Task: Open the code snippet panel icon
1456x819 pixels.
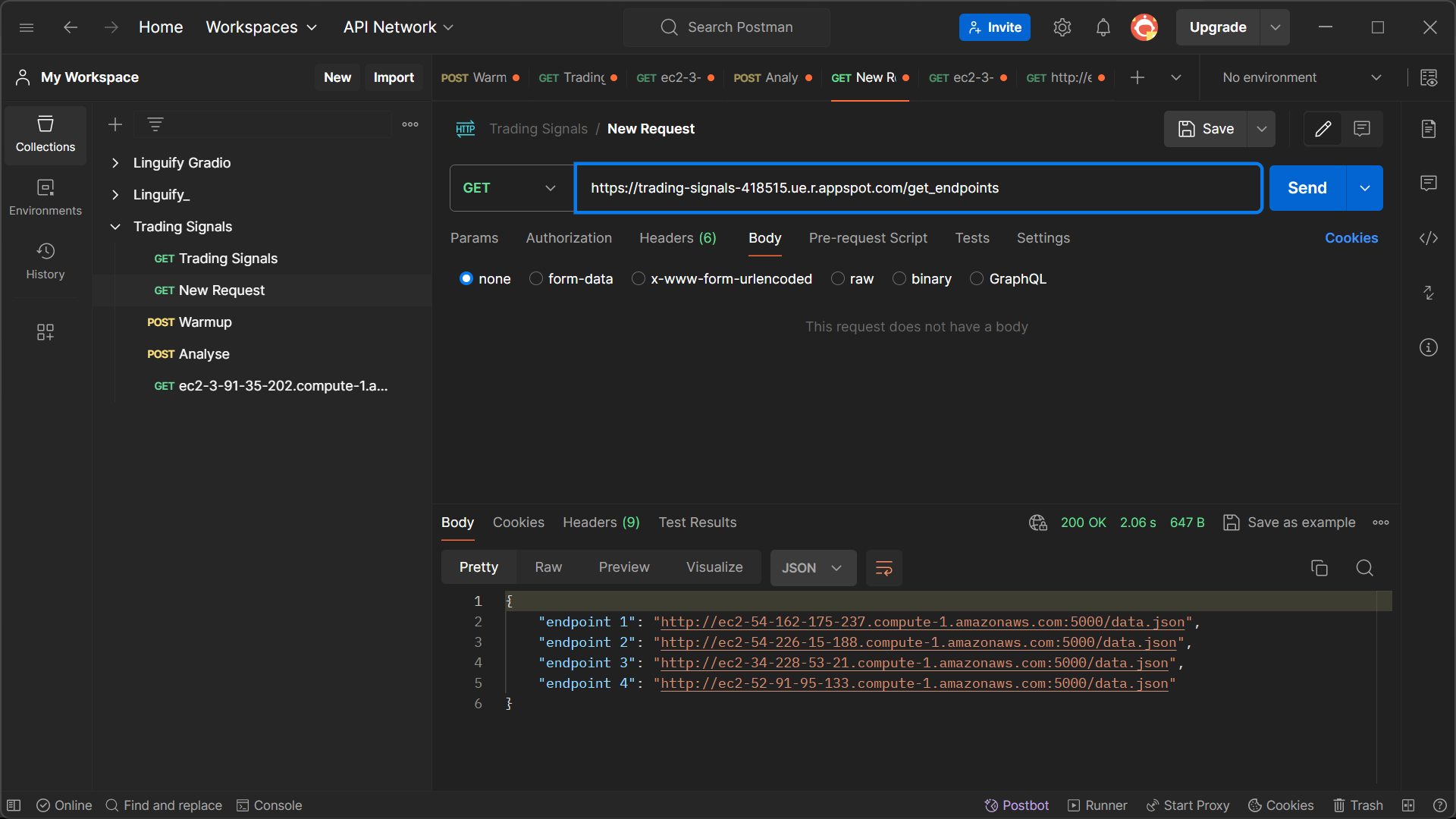Action: (x=1428, y=238)
